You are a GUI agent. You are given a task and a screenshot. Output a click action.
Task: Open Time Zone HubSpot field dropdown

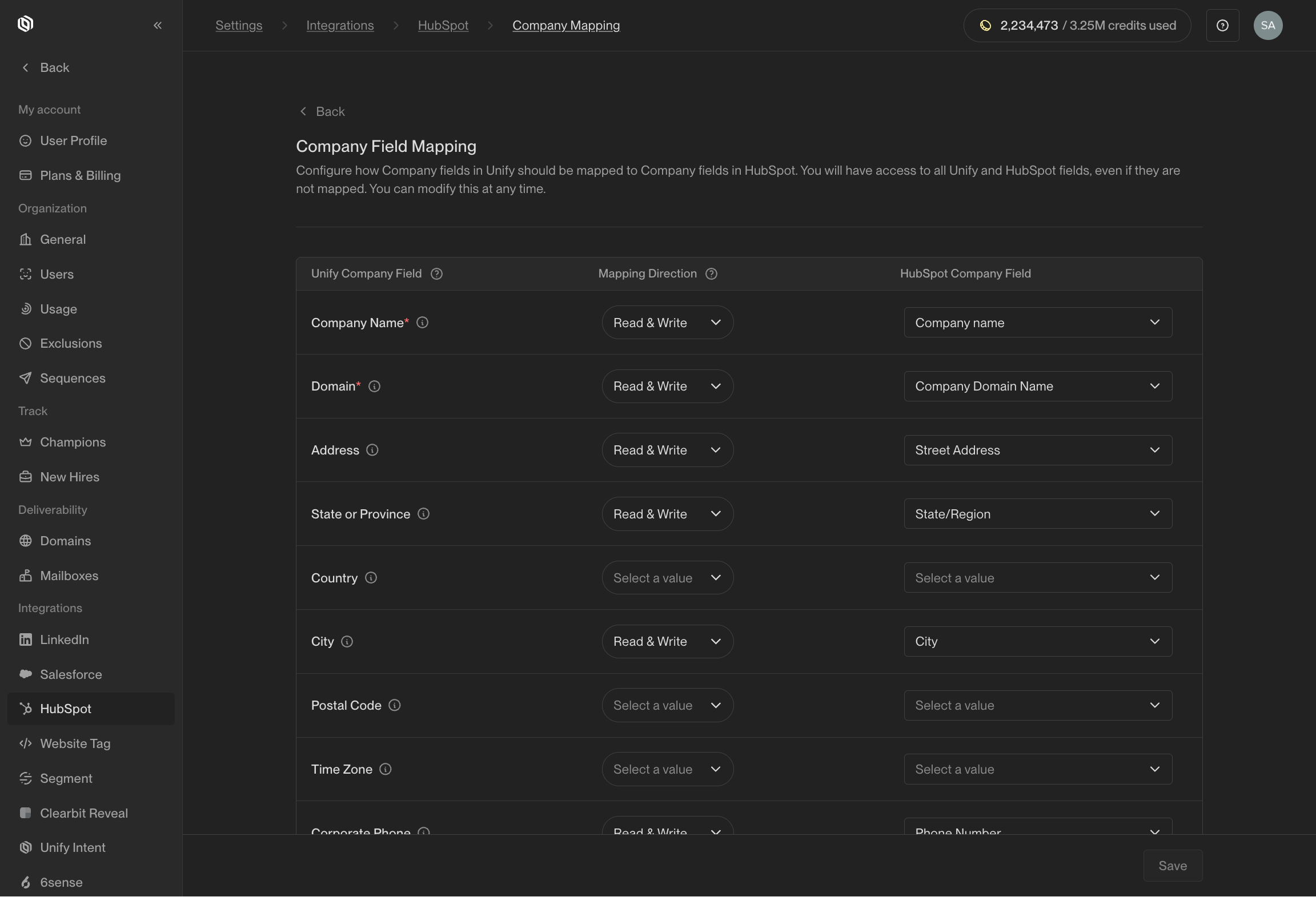1037,769
